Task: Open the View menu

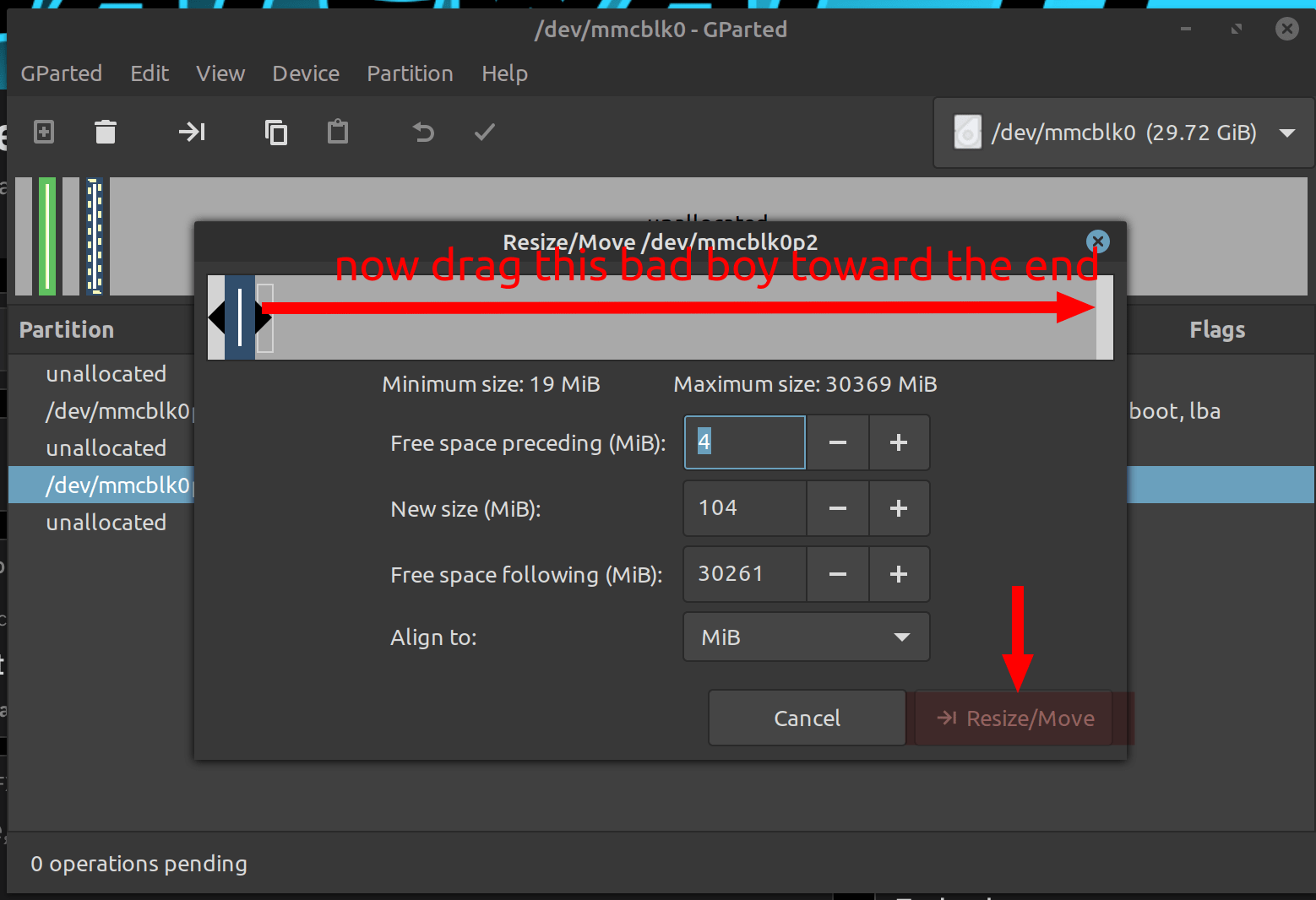Action: [220, 73]
